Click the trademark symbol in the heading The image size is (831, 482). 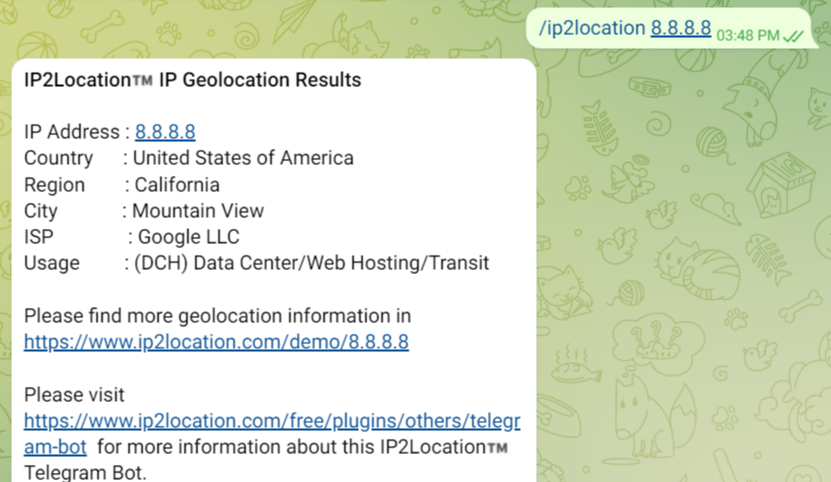143,80
